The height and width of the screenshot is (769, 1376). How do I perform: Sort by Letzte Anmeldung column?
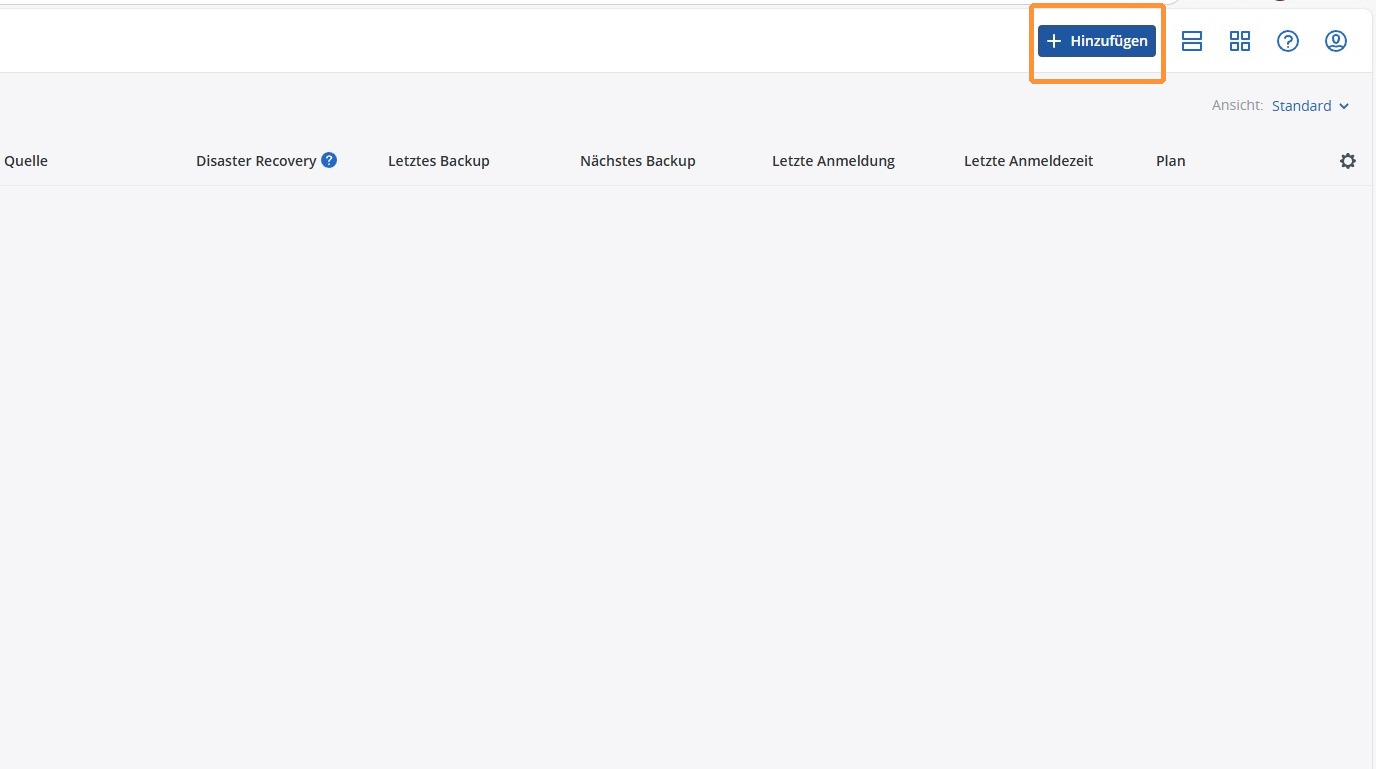coord(833,161)
